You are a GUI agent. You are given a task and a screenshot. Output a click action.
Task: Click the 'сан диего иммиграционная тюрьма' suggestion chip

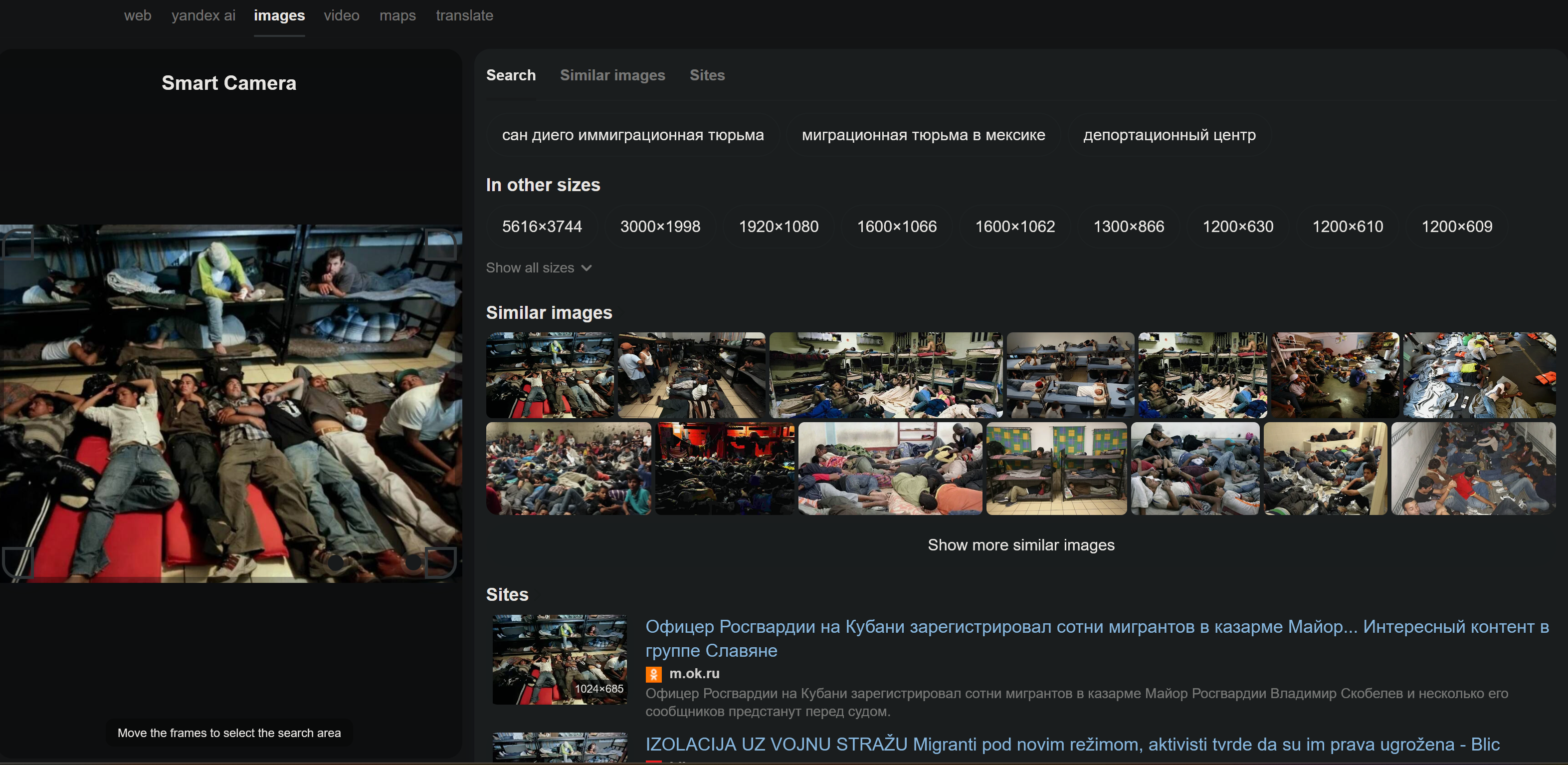coord(632,135)
